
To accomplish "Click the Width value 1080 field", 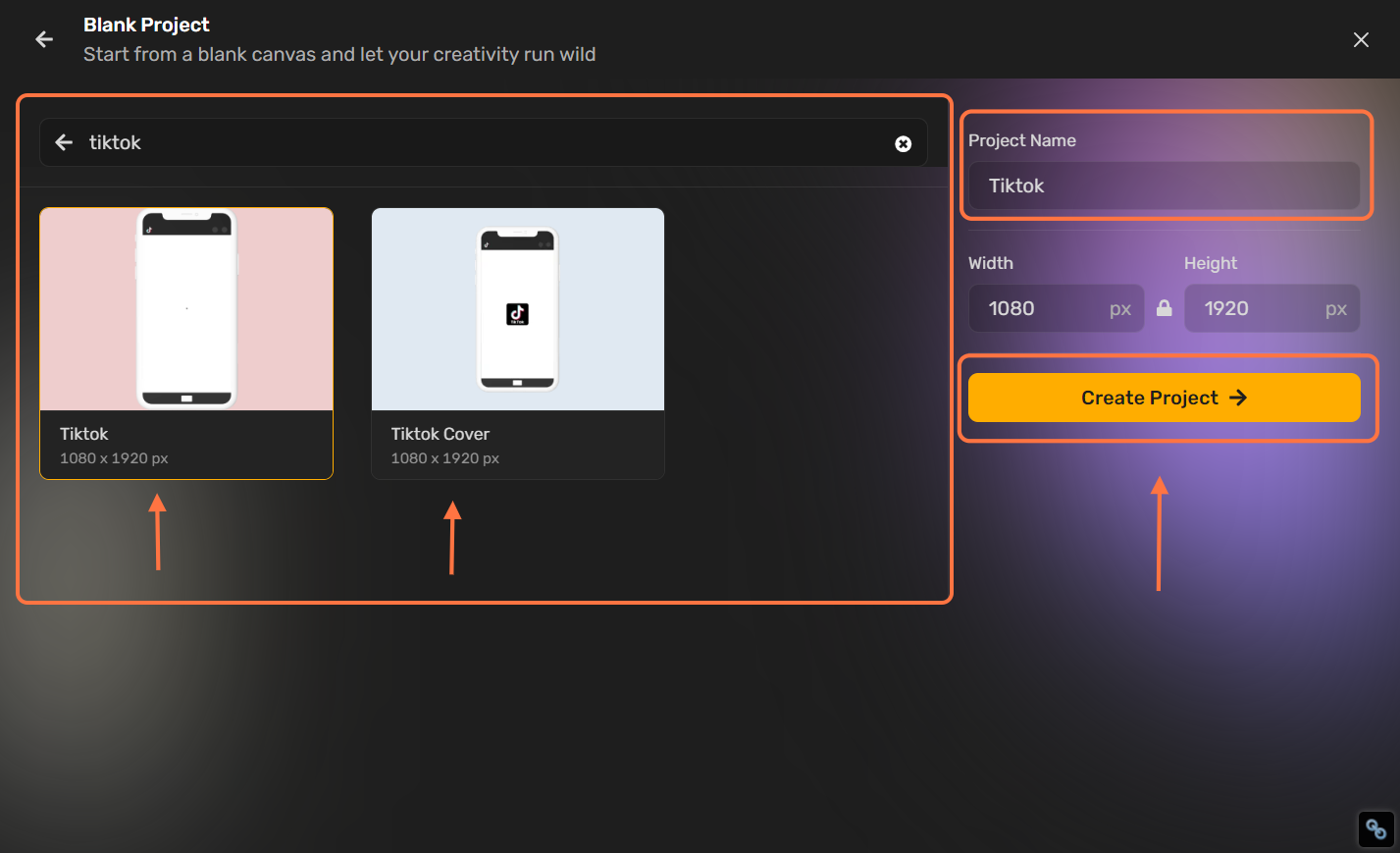I will [1057, 308].
